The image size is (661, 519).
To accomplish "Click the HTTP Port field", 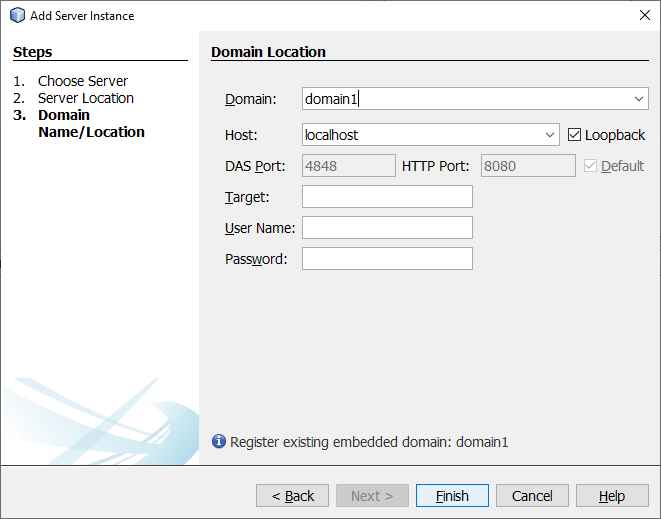I will pyautogui.click(x=528, y=166).
